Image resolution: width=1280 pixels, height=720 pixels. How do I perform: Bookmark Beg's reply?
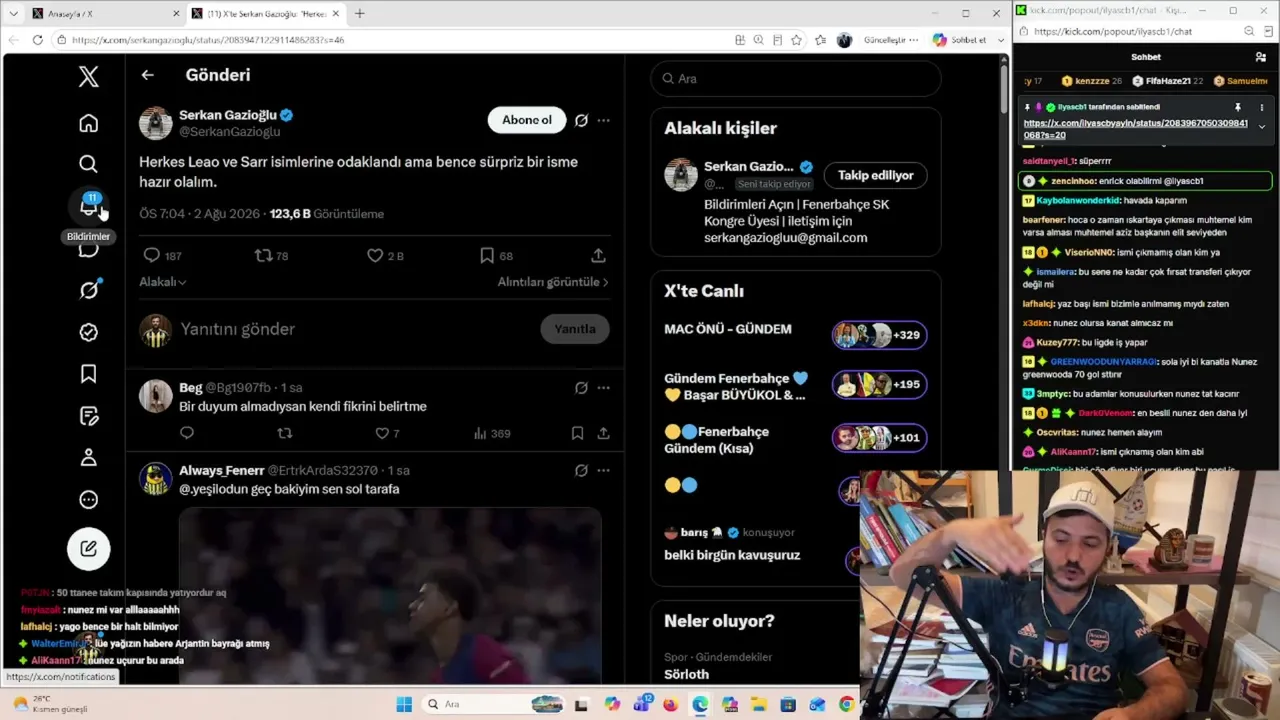point(577,433)
